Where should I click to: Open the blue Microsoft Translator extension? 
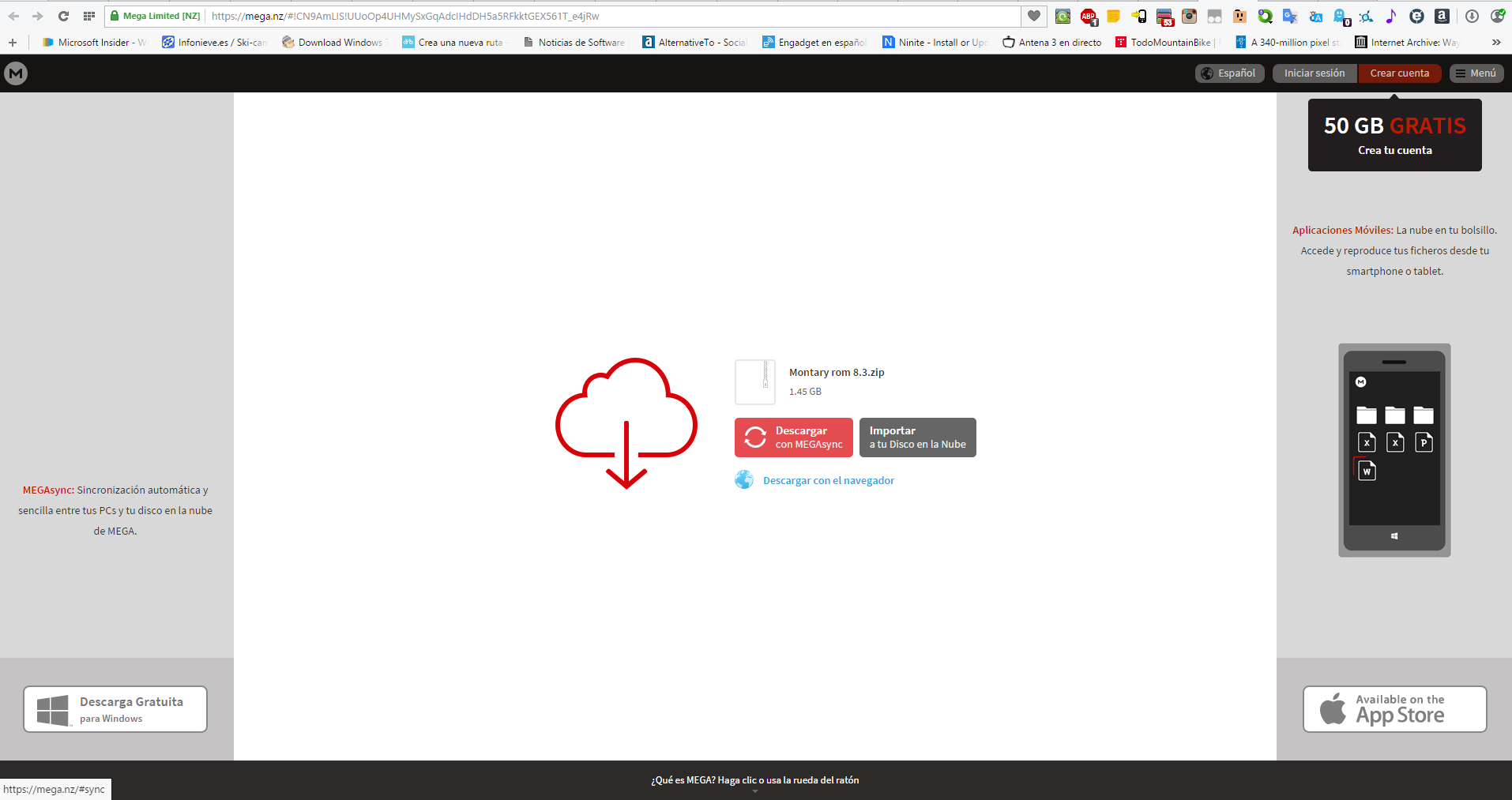pyautogui.click(x=1315, y=16)
